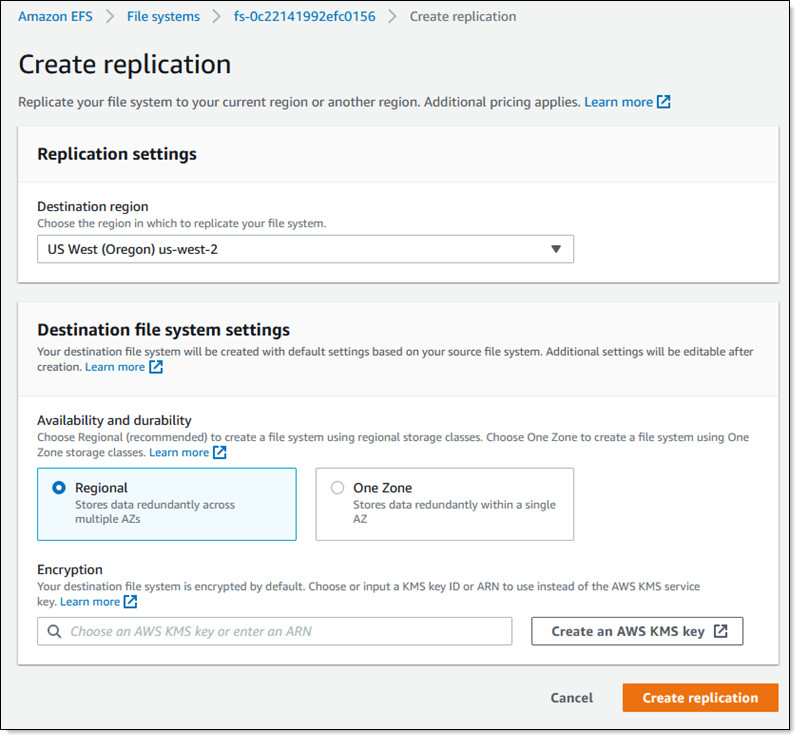The width and height of the screenshot is (800, 740).
Task: Select the One Zone radio option
Action: coord(337,488)
